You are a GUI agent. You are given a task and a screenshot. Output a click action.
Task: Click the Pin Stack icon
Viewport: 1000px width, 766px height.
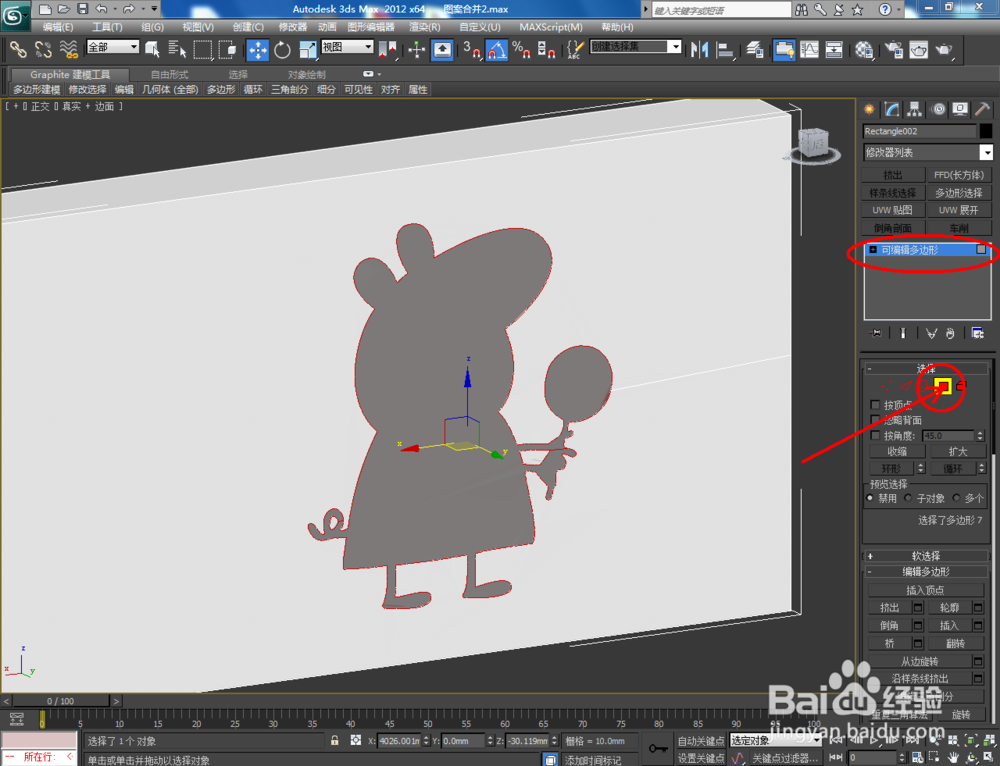click(876, 333)
